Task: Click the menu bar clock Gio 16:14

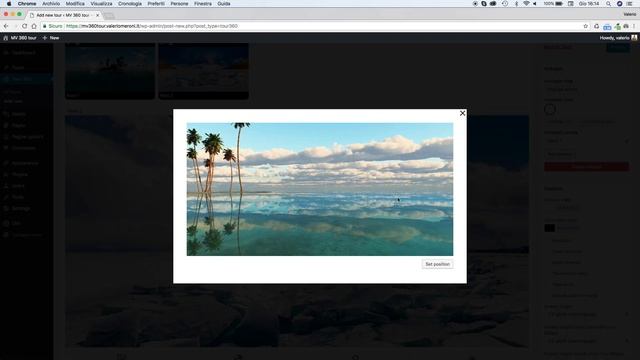Action: (589, 3)
